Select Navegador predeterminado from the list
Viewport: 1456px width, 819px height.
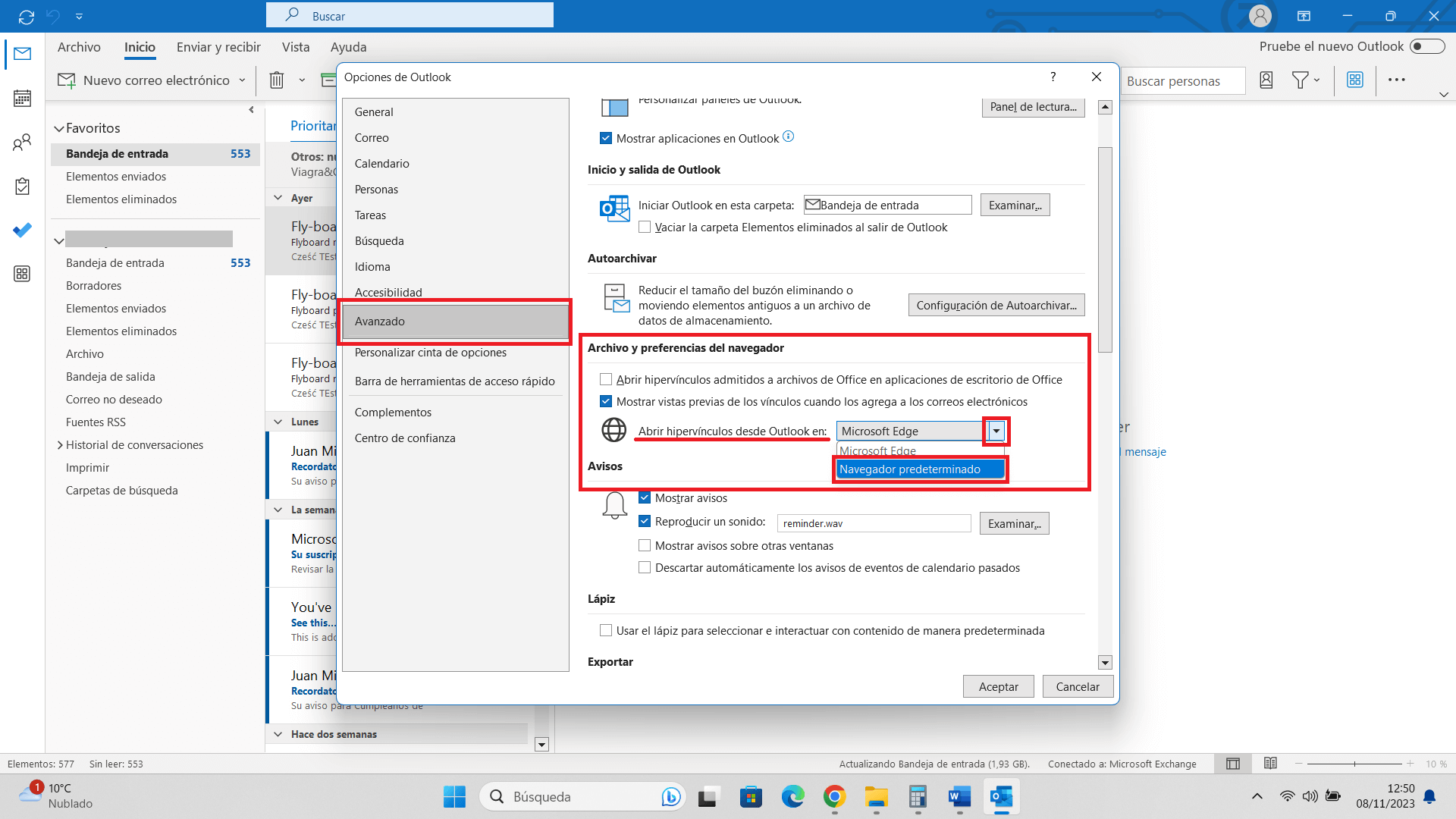(920, 469)
